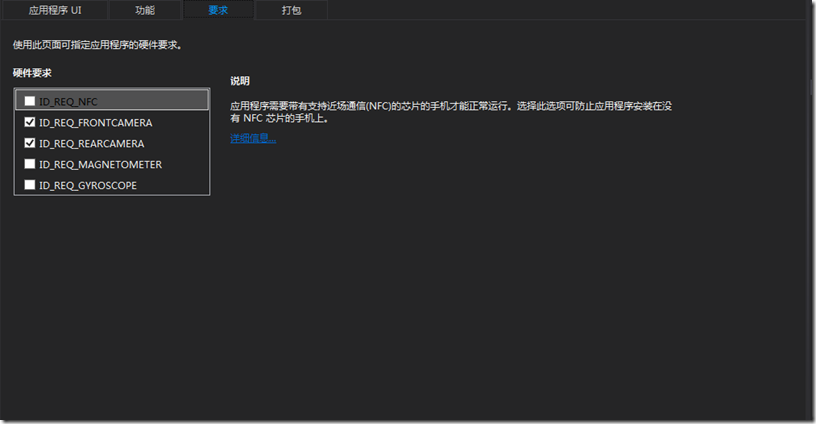Uncheck the ID_REQ_FRONTCAMERA checkbox

click(30, 122)
